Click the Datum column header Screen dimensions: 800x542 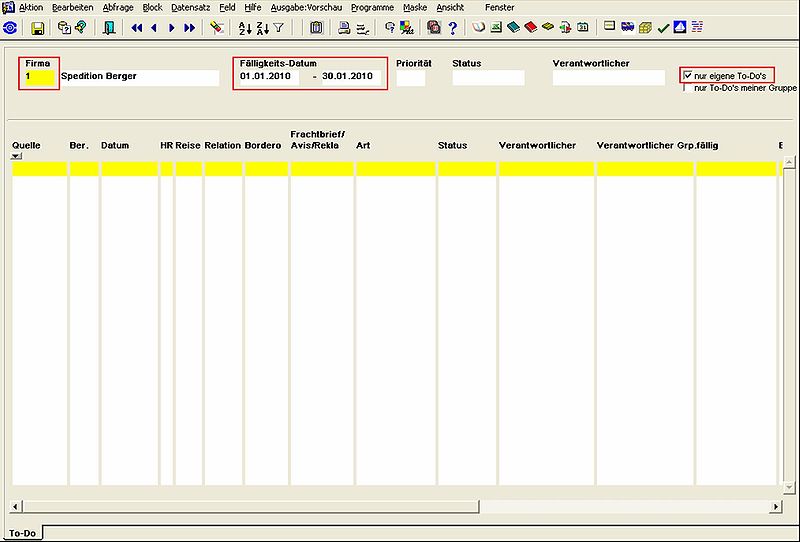tap(115, 145)
